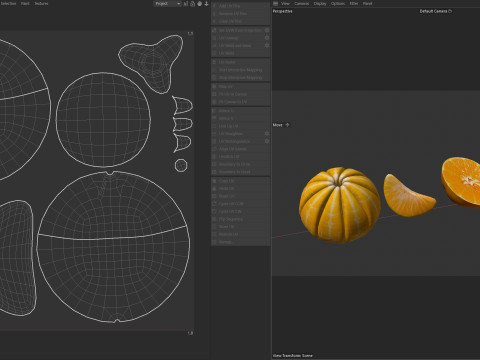
Task: Click the Perspective viewport label
Action: click(x=282, y=11)
